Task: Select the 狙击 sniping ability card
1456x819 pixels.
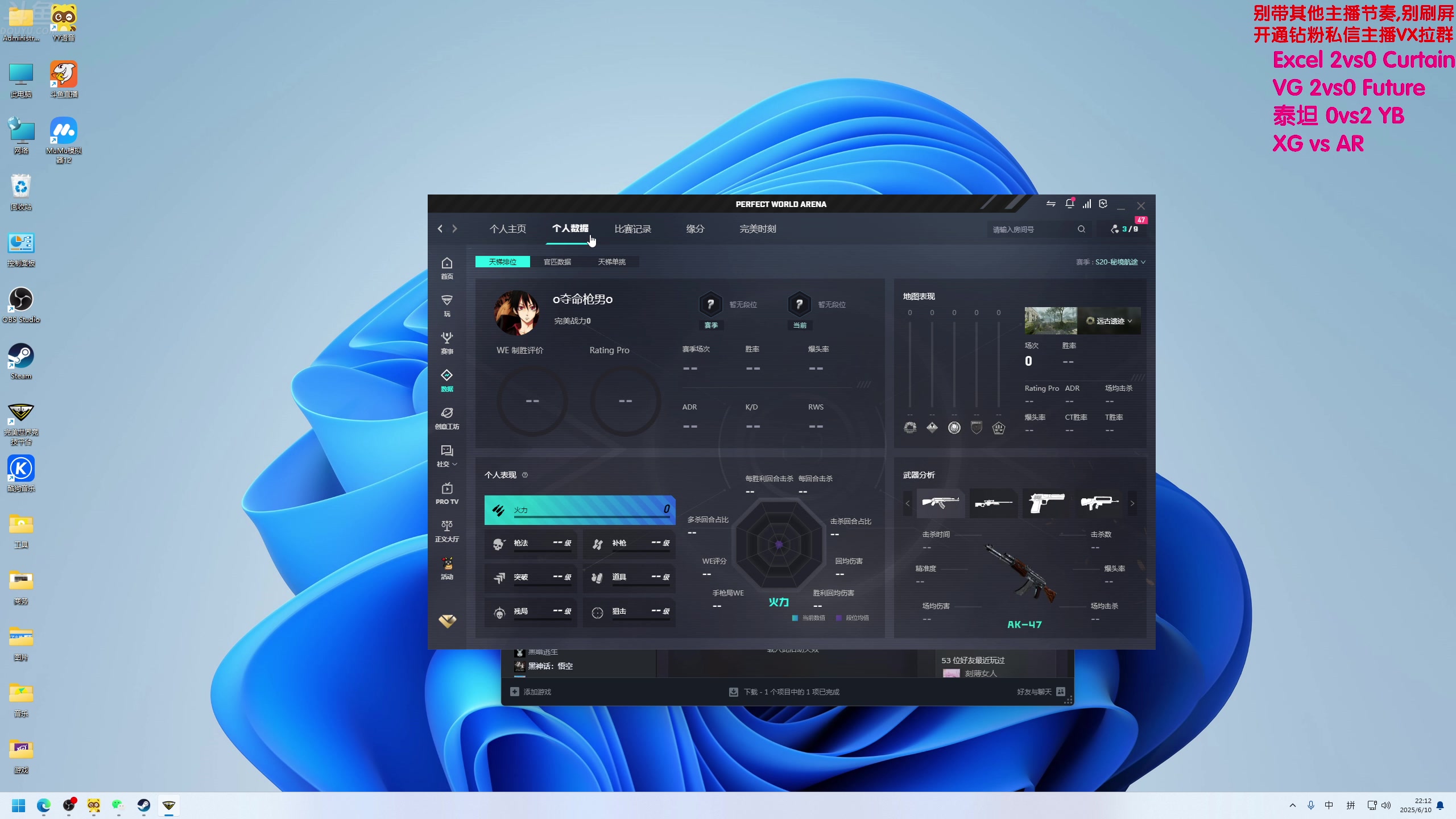Action: [629, 612]
